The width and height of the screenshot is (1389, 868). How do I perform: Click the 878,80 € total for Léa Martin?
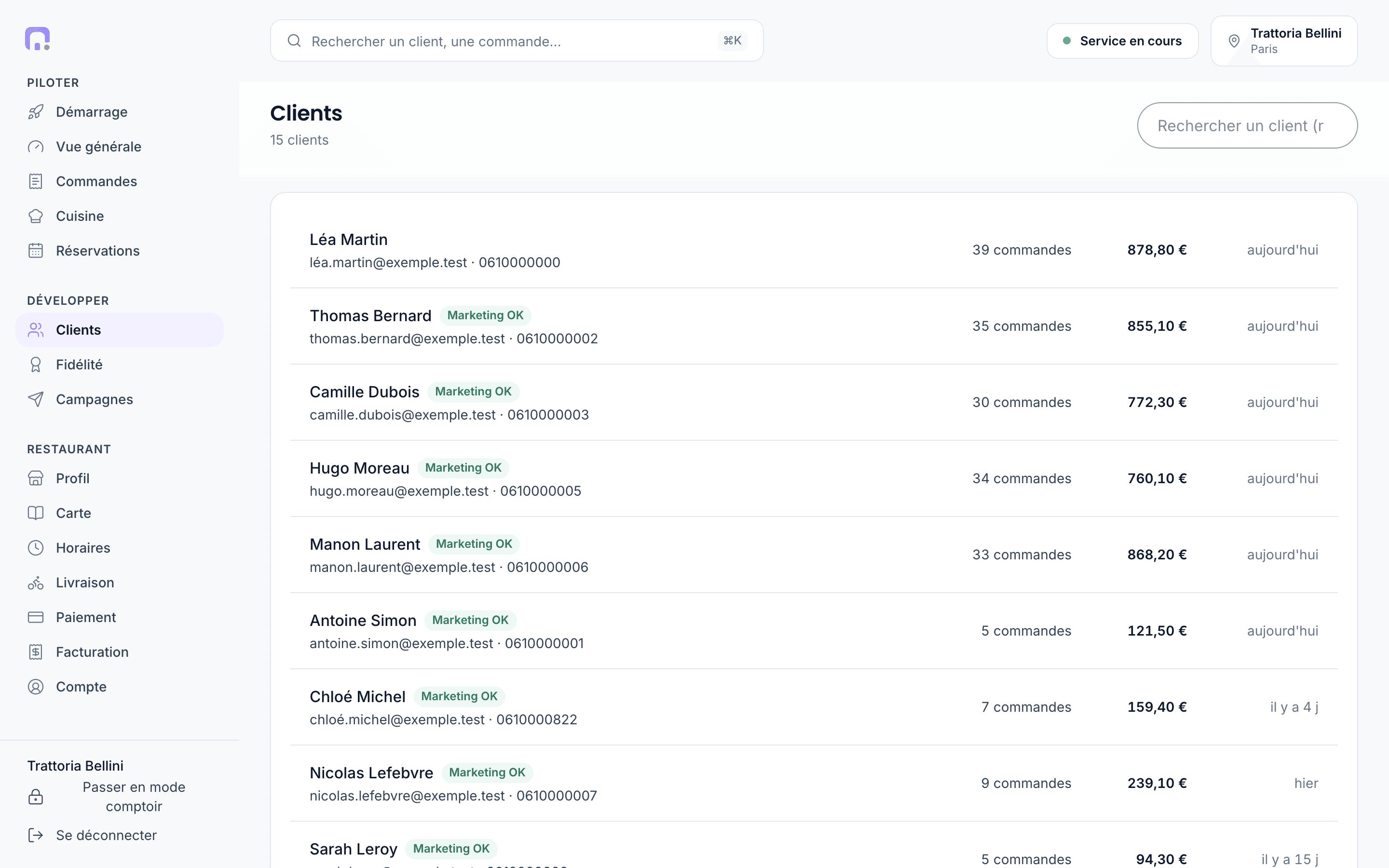coord(1157,250)
